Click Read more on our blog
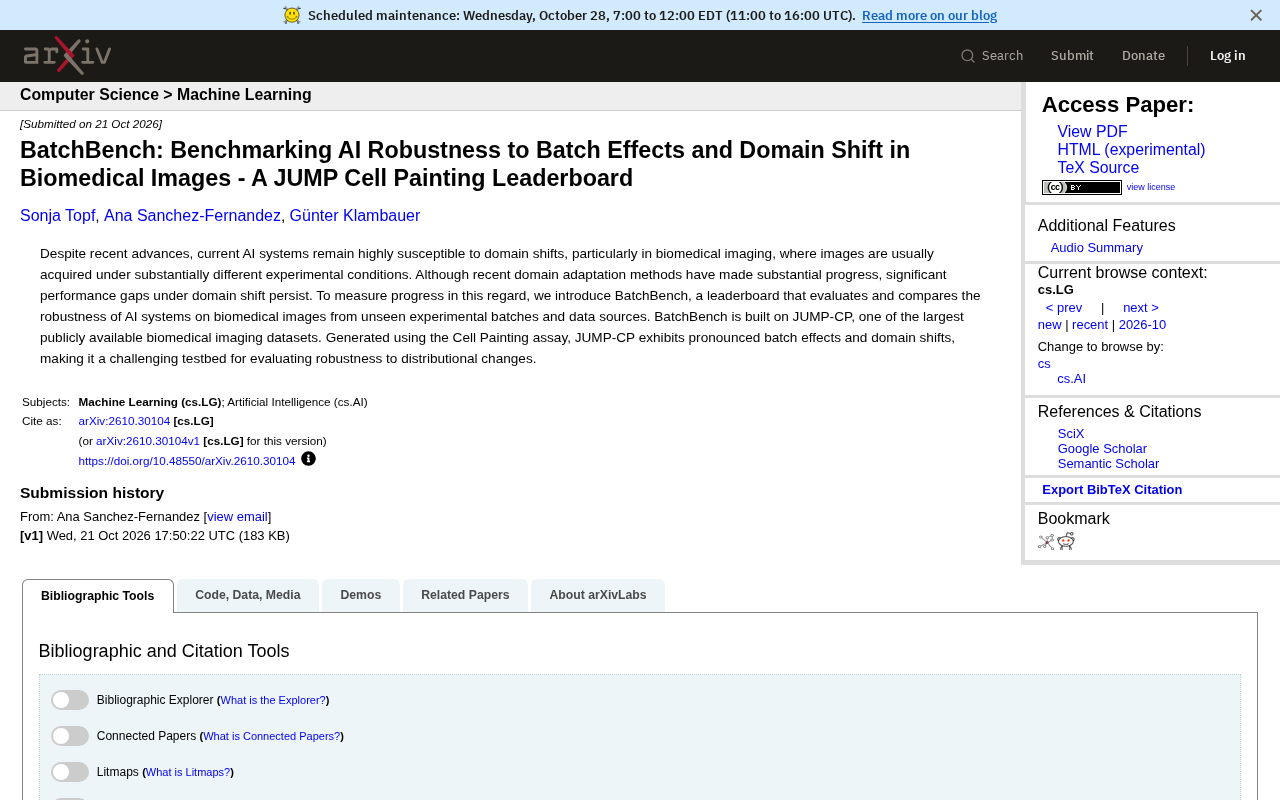This screenshot has width=1280, height=800. coord(929,15)
